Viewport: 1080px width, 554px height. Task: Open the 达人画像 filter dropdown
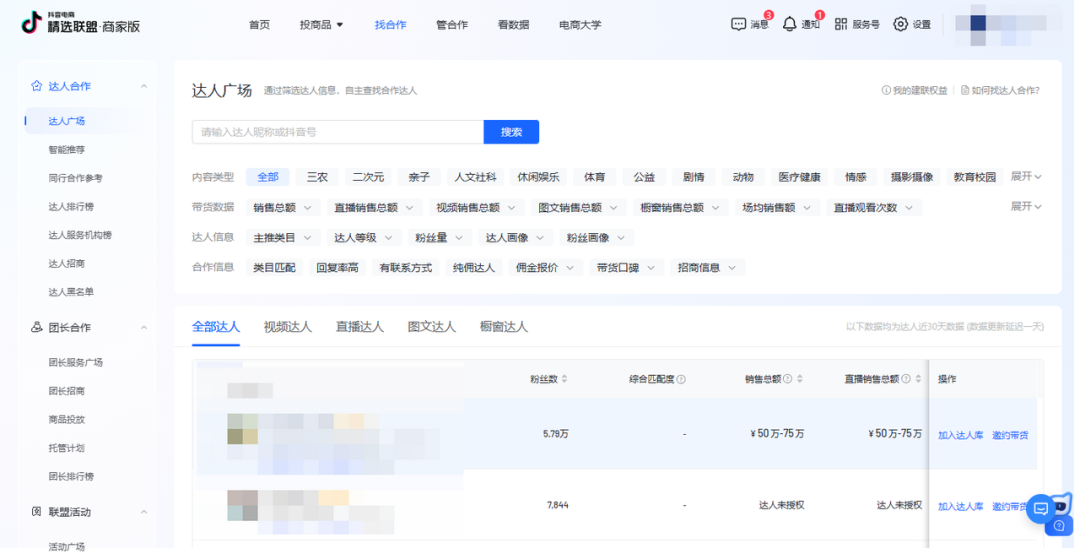pyautogui.click(x=516, y=238)
